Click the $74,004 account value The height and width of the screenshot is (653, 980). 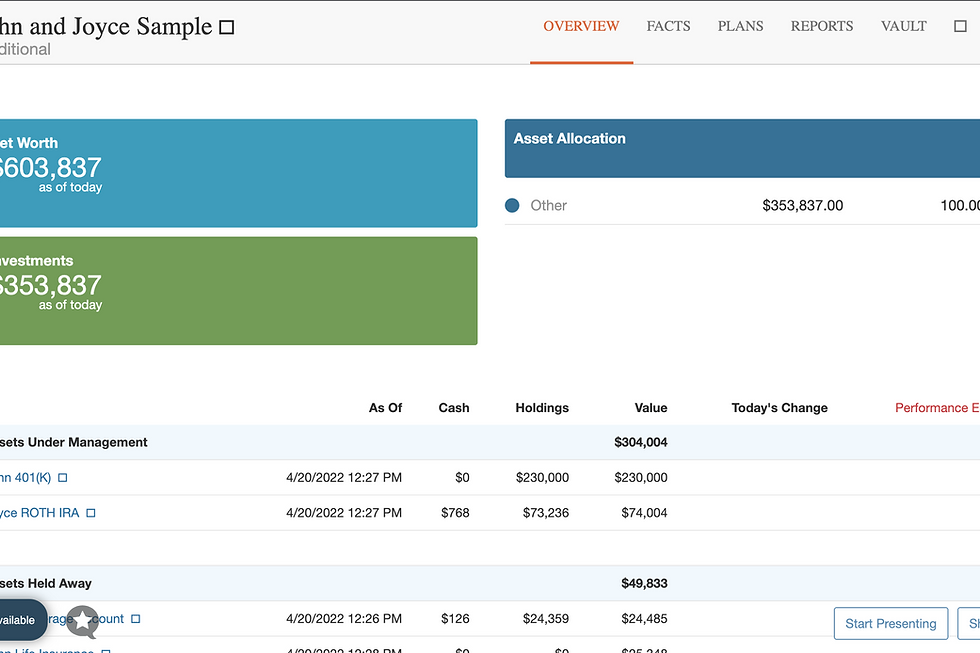[644, 513]
